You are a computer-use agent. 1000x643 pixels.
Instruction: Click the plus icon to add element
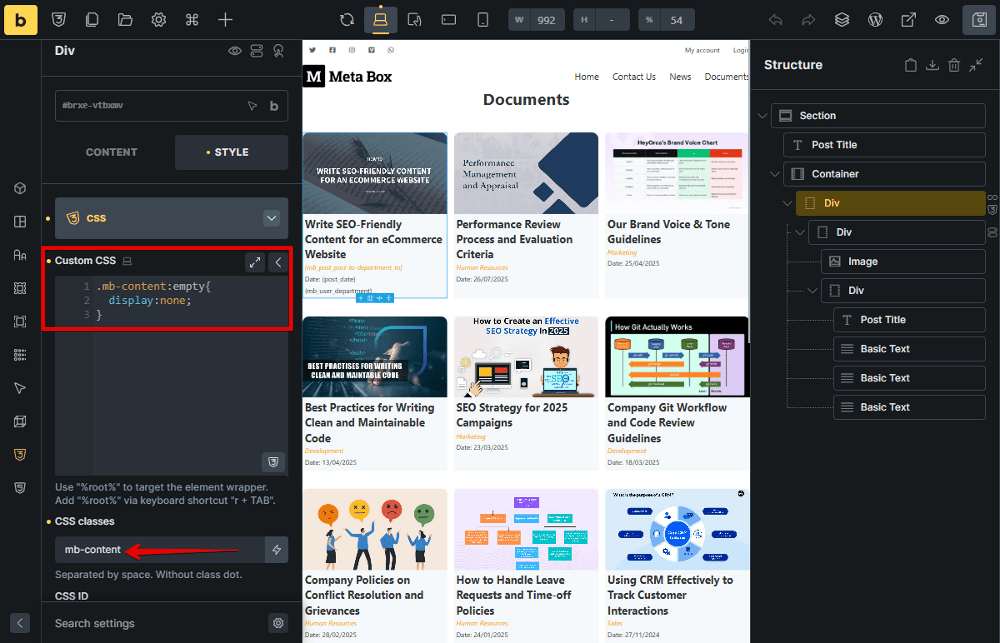tap(225, 19)
